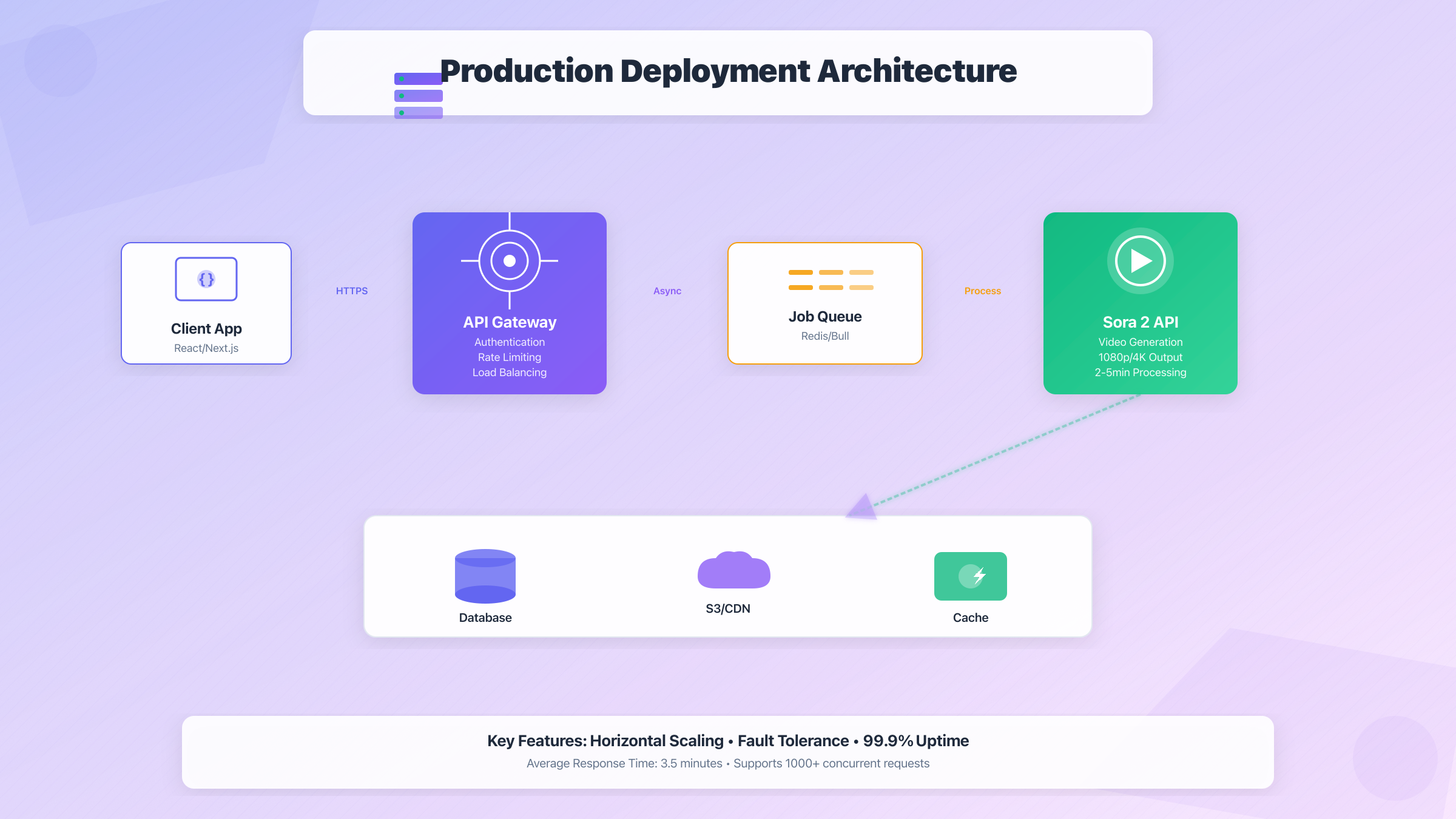Select the lightning bolt Cache icon
The image size is (1456, 819).
pyautogui.click(x=971, y=576)
